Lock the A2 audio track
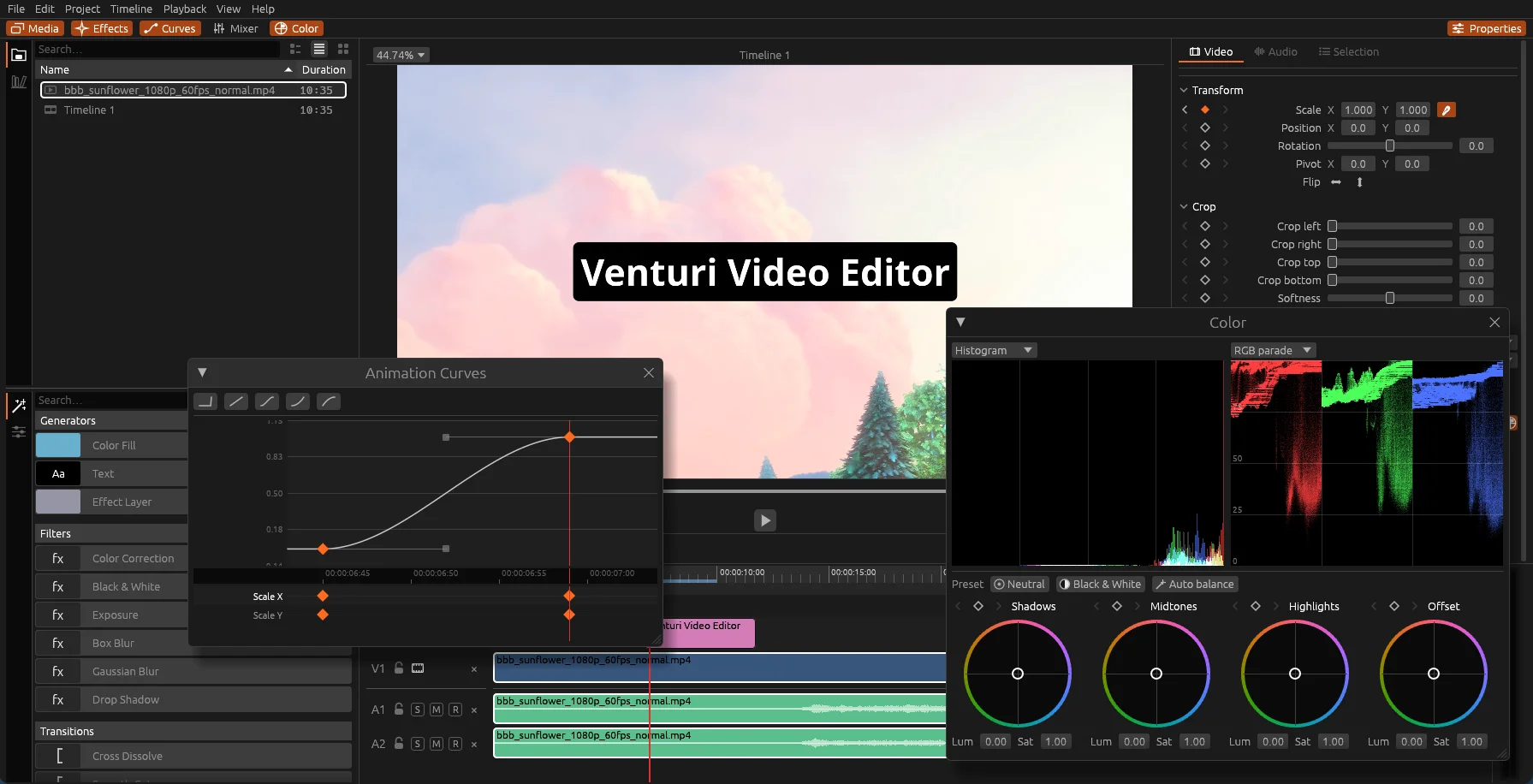The width and height of the screenshot is (1533, 784). pos(399,743)
